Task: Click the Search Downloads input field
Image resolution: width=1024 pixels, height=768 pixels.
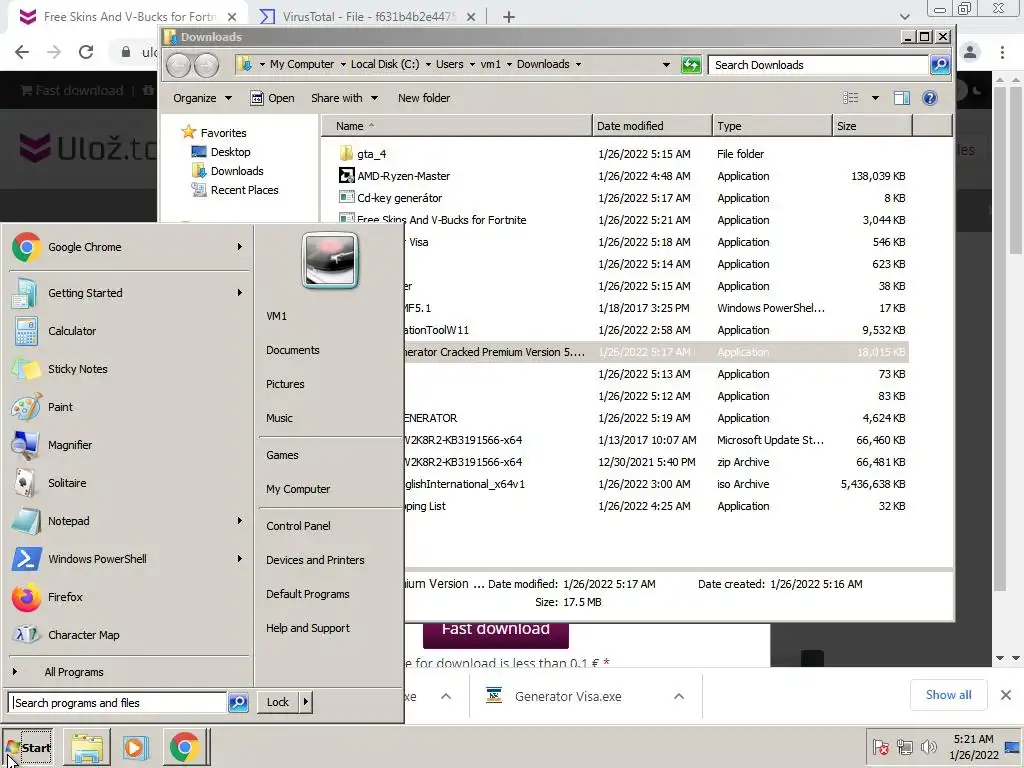Action: click(818, 65)
